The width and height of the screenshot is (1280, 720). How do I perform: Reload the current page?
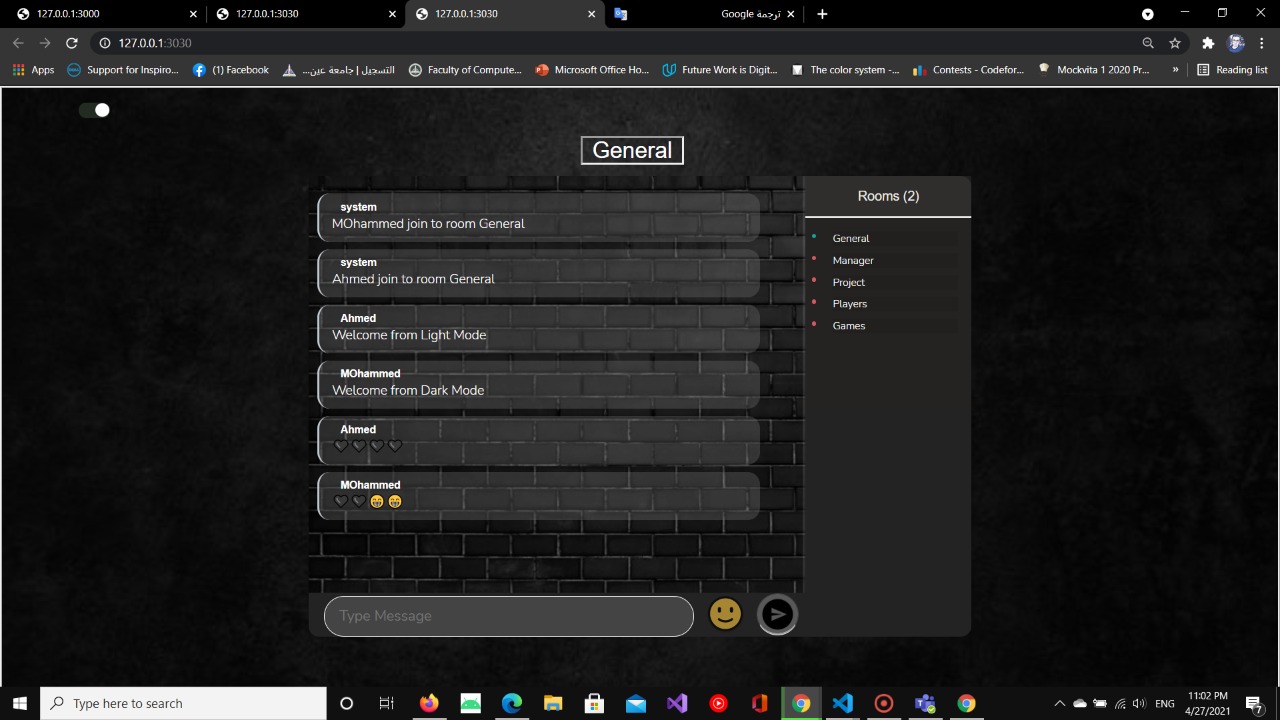(72, 43)
